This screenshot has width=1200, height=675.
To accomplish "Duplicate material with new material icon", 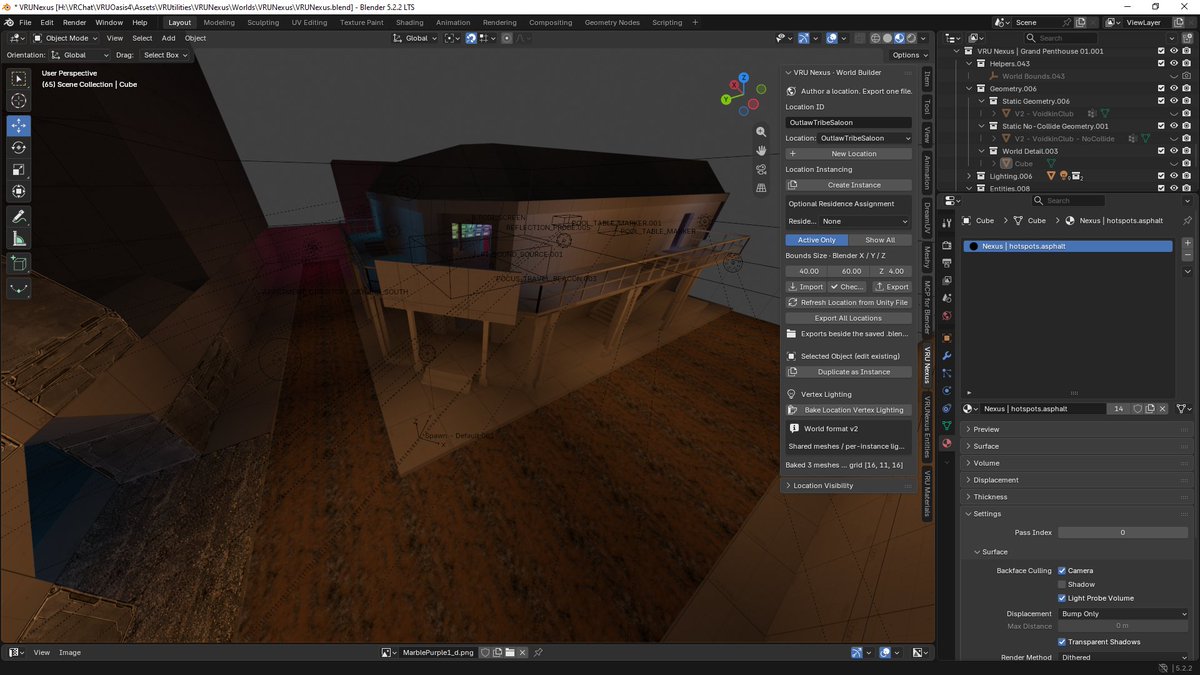I will 1150,409.
